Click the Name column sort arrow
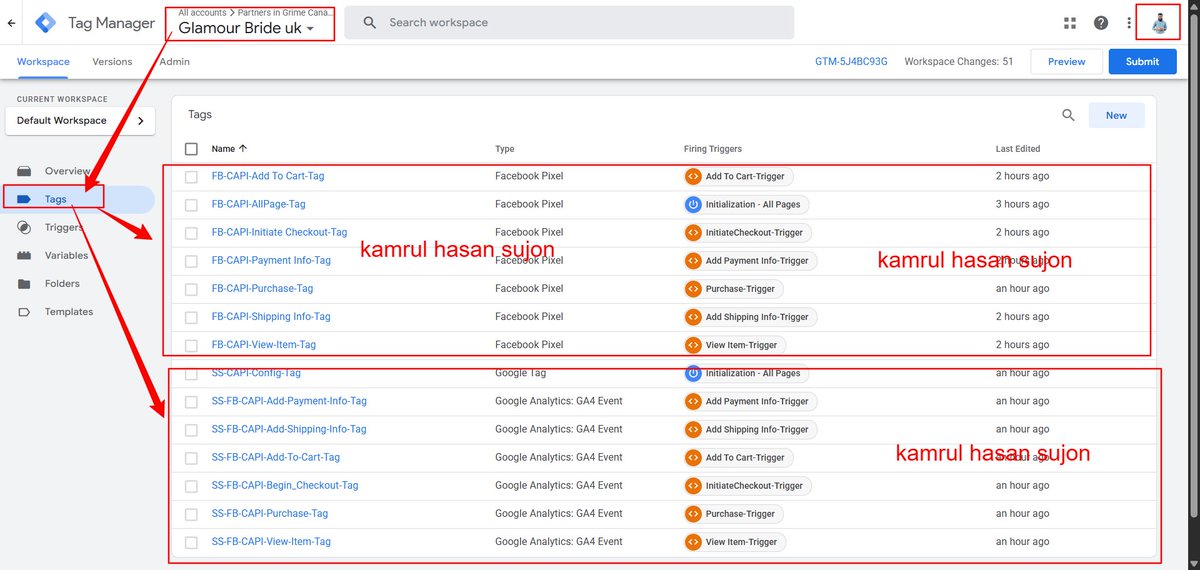This screenshot has width=1200, height=570. tap(243, 149)
